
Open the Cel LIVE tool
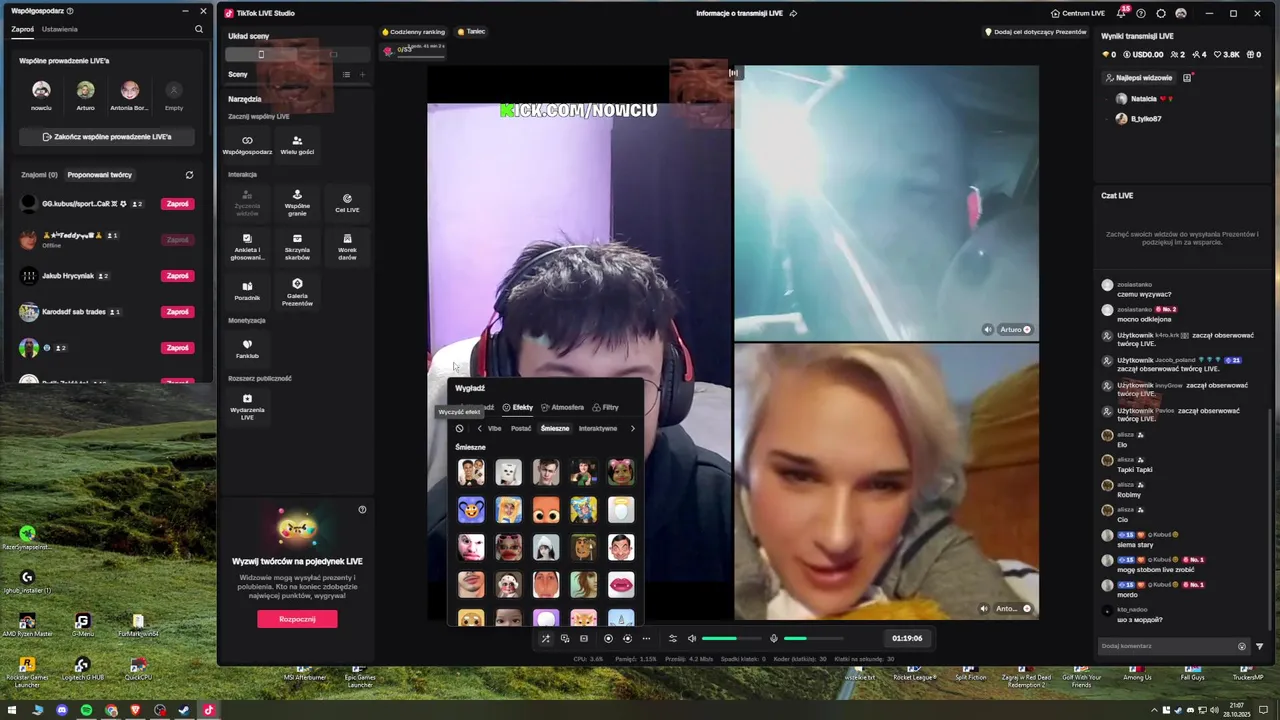(x=347, y=203)
